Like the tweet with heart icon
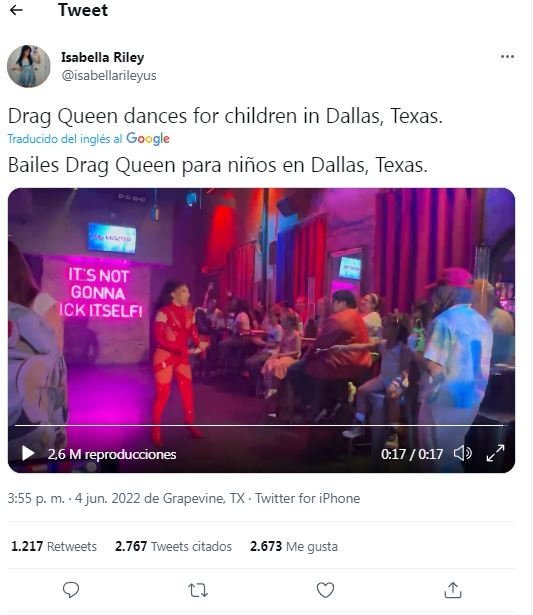533x615 pixels. 325,590
